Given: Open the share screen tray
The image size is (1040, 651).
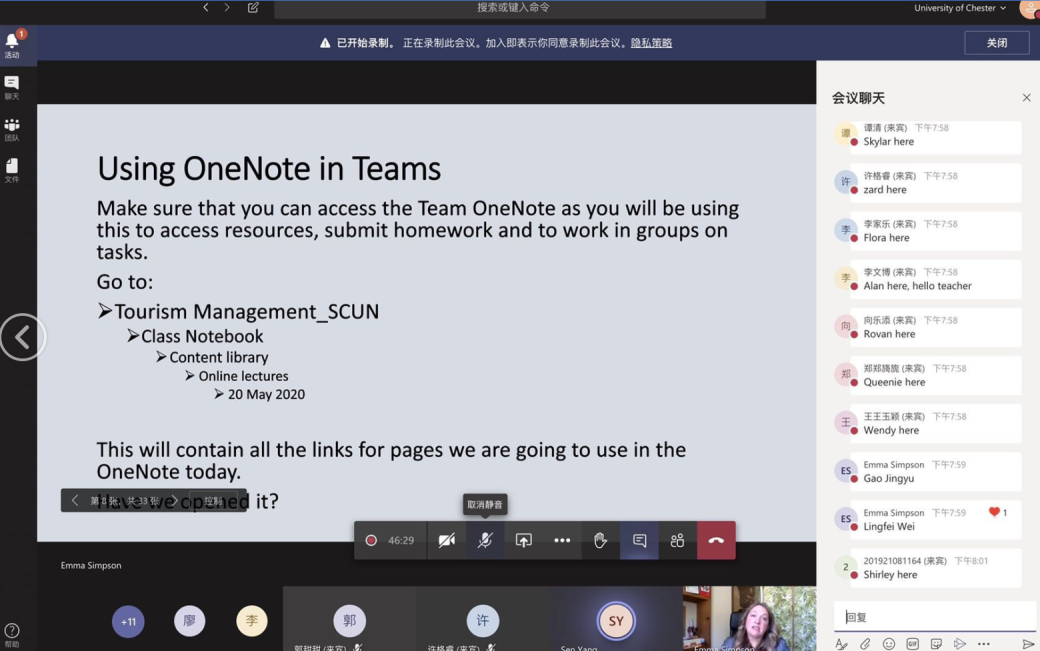Looking at the screenshot, I should [523, 540].
